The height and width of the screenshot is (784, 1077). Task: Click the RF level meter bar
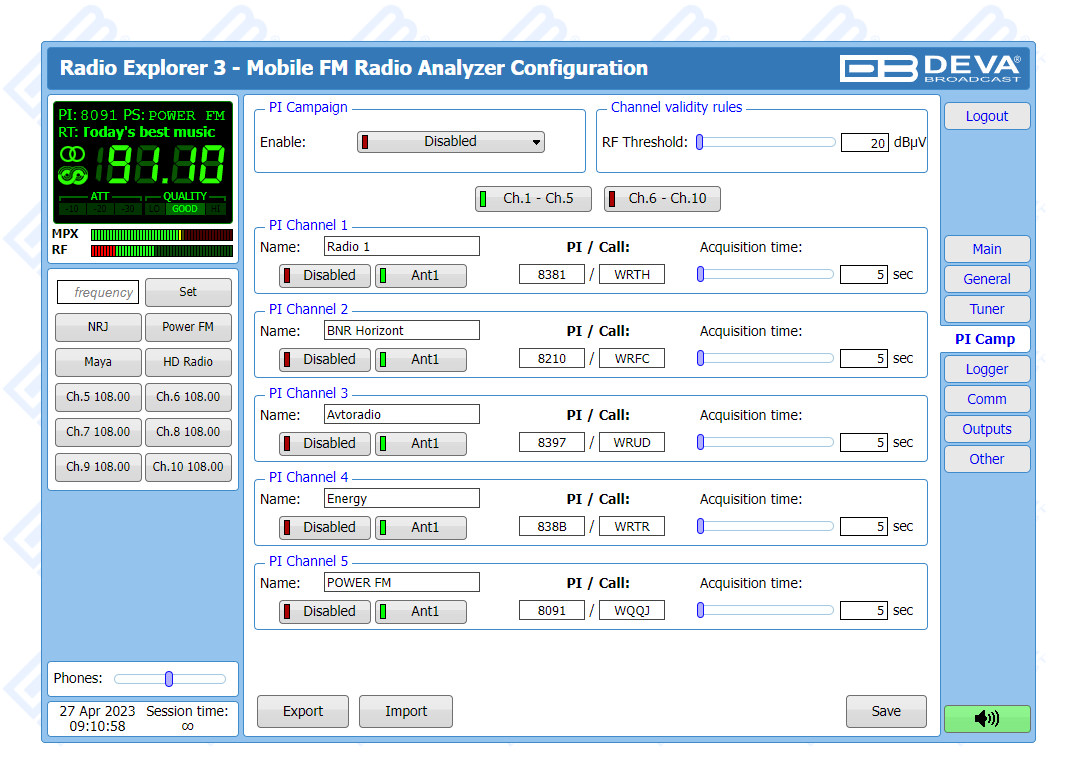click(x=161, y=251)
